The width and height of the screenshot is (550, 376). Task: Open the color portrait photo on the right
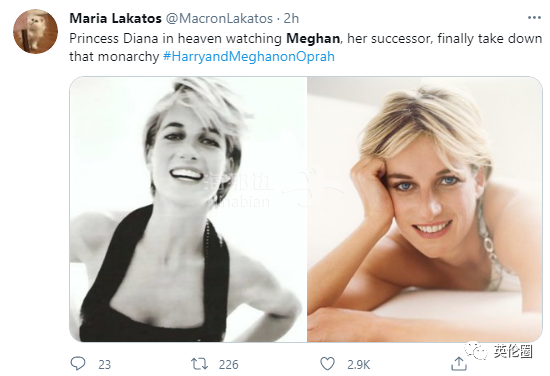point(425,209)
